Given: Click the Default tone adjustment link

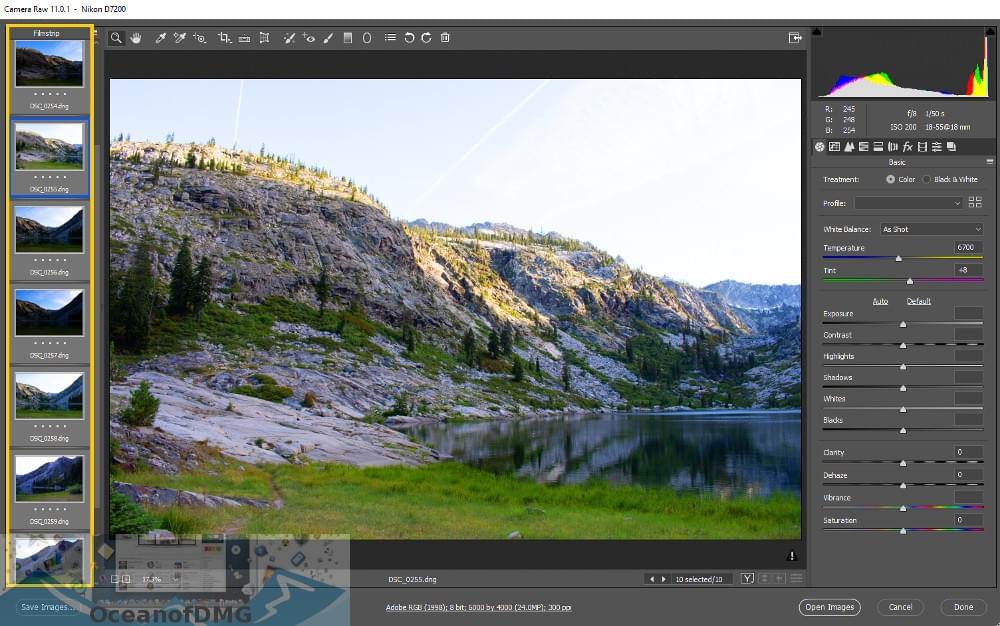Looking at the screenshot, I should pos(917,301).
